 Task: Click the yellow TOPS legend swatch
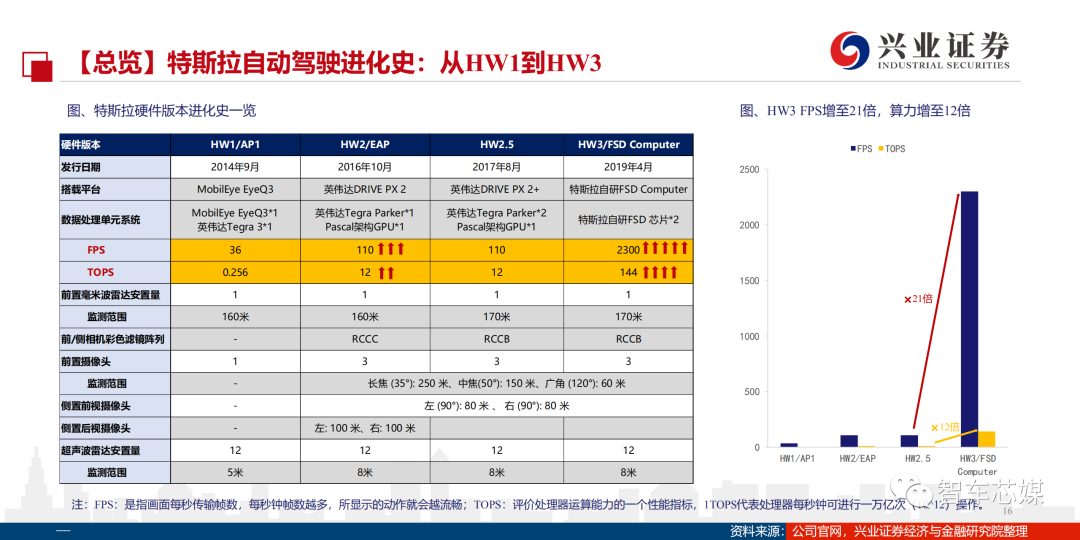(x=881, y=148)
